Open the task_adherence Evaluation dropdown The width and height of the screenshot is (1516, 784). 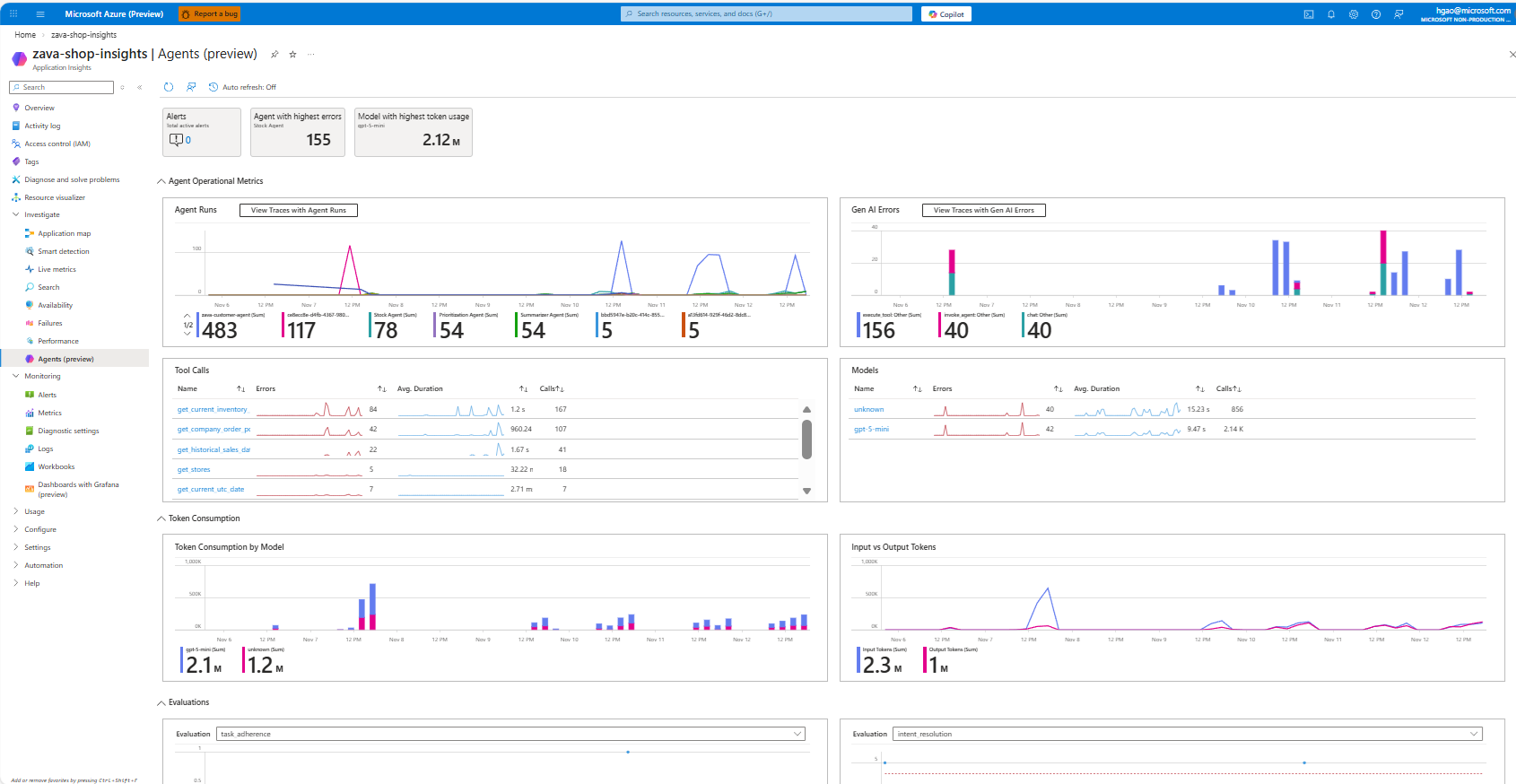[x=510, y=734]
